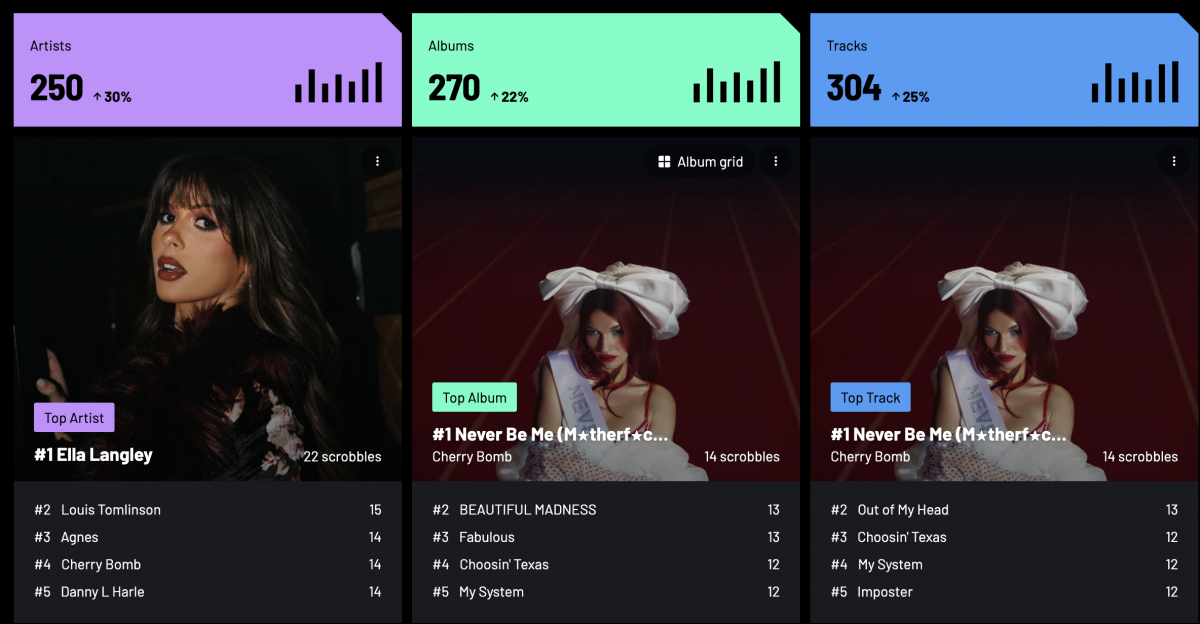The image size is (1200, 624).
Task: Select the blue Tracks stats tab
Action: [1004, 70]
